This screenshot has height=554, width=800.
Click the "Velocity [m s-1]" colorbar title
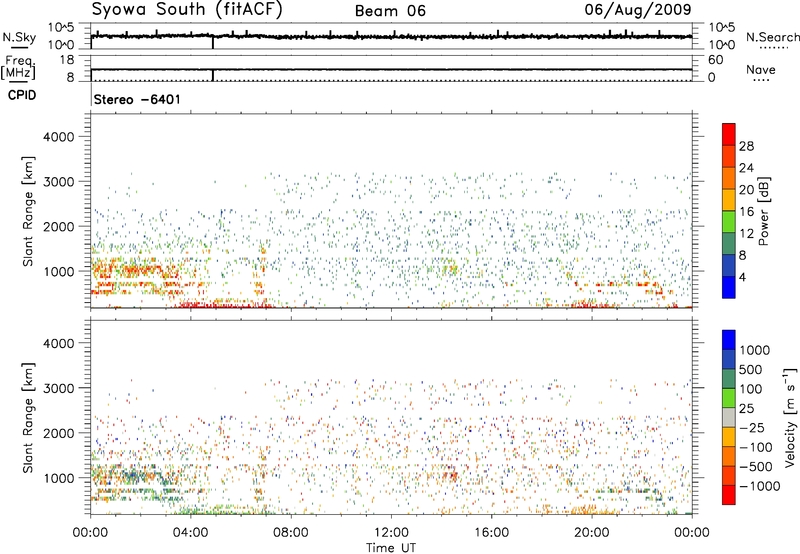790,417
